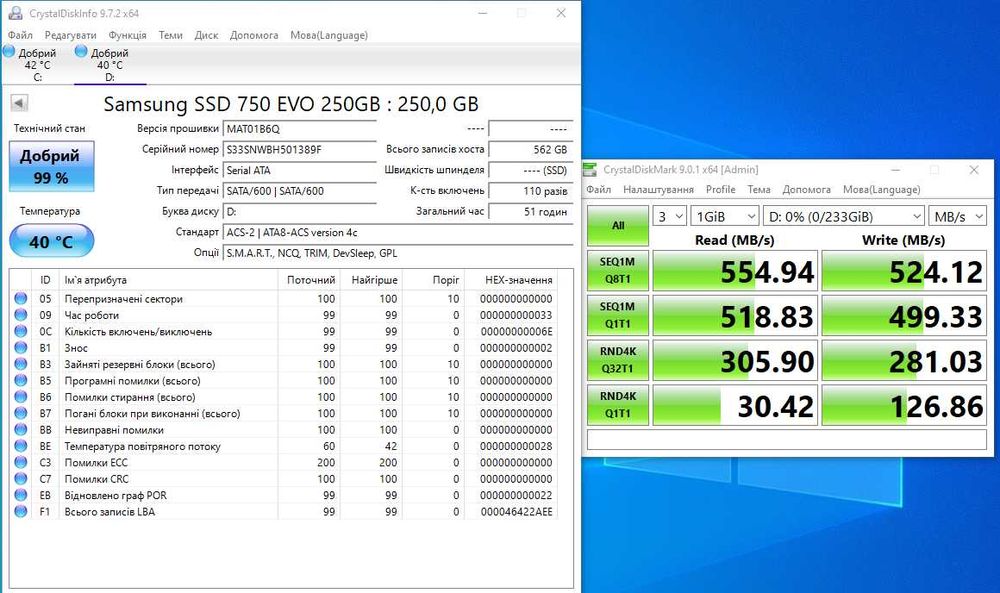The height and width of the screenshot is (593, 1000).
Task: Click status orb for attribute B3 row
Action: point(20,364)
